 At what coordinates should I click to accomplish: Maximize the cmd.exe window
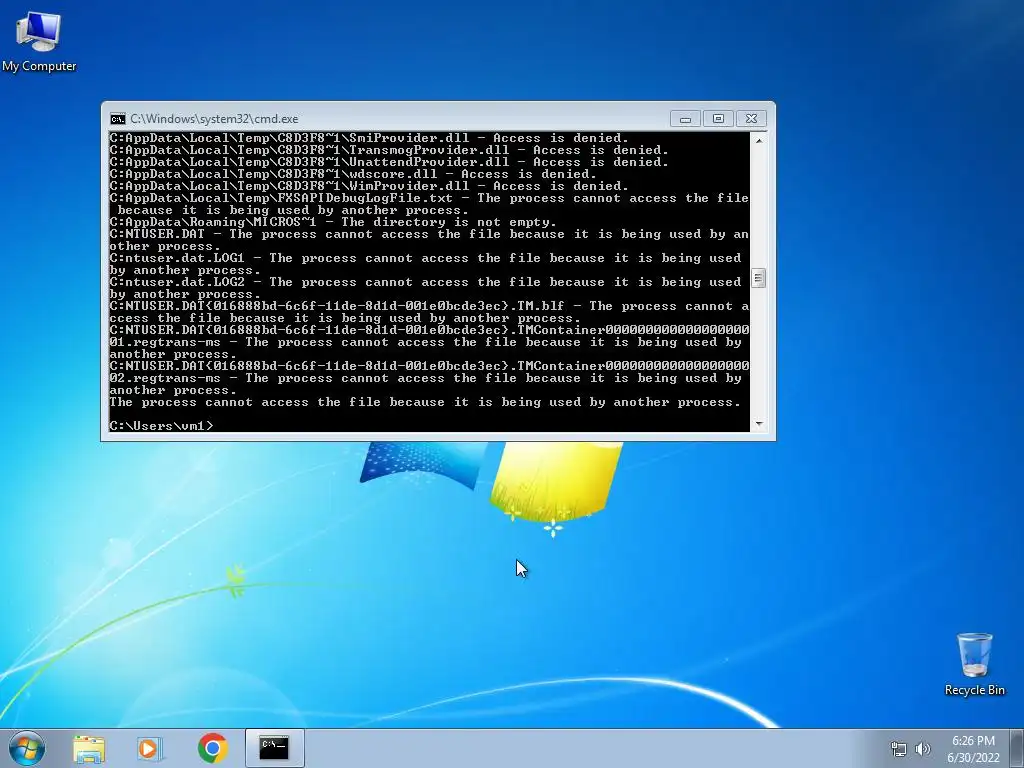coord(718,119)
